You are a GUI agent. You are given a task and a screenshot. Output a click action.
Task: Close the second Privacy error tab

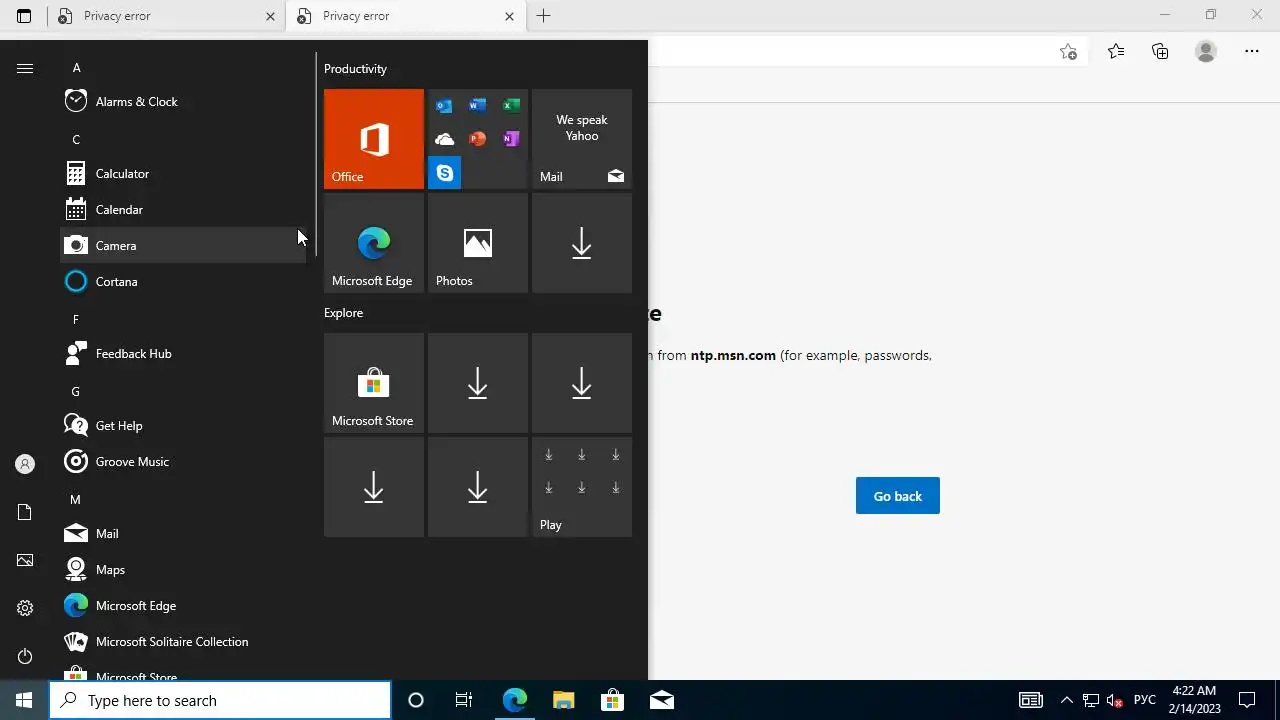coord(509,16)
